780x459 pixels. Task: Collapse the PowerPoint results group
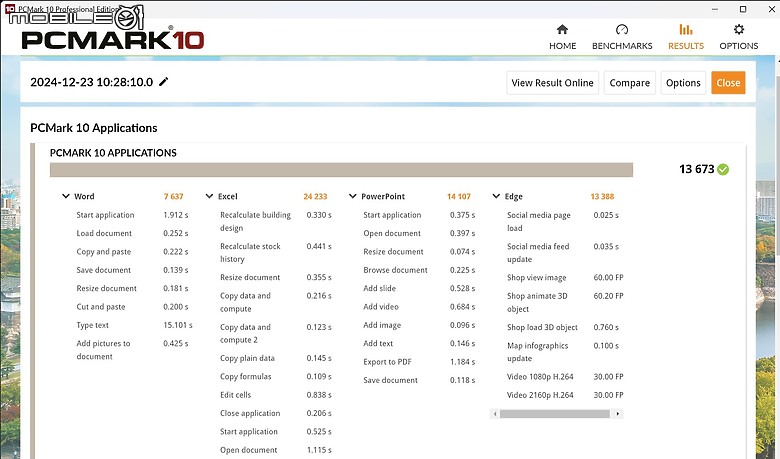click(353, 196)
